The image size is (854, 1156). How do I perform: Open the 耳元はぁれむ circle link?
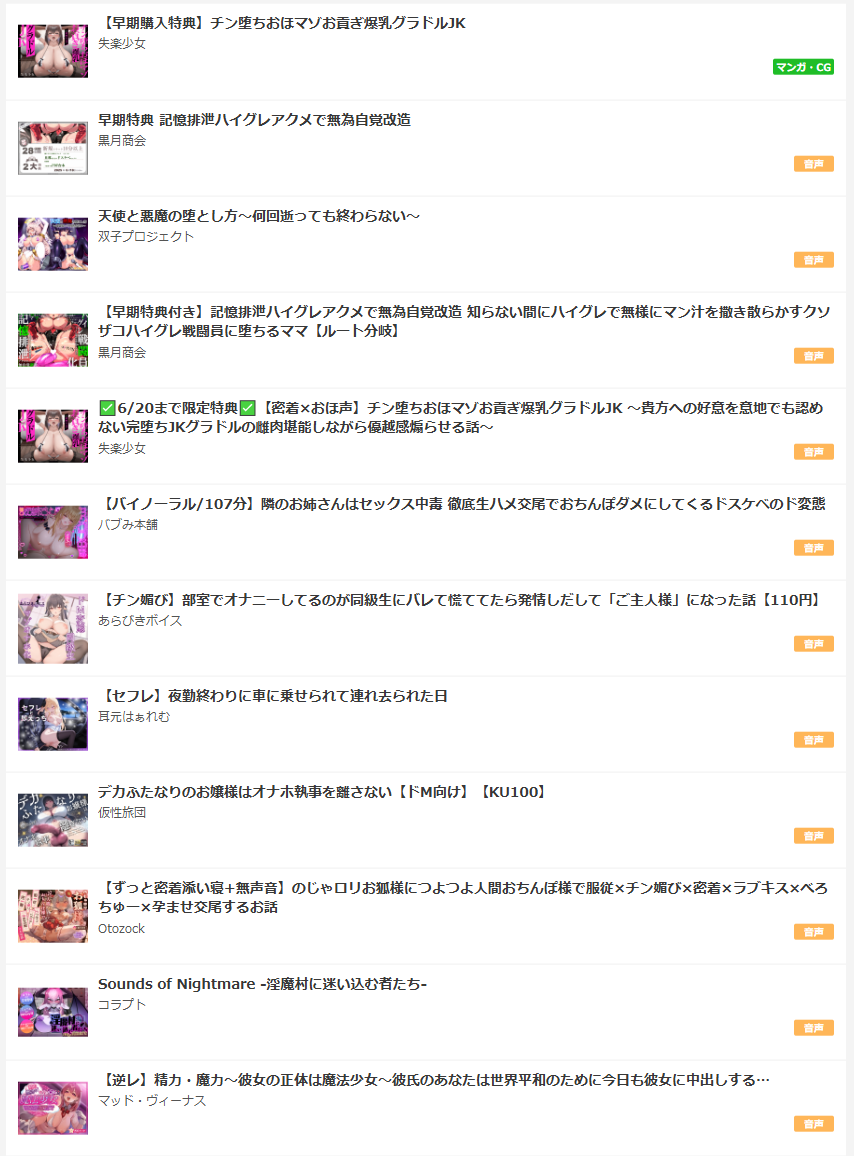(x=133, y=717)
